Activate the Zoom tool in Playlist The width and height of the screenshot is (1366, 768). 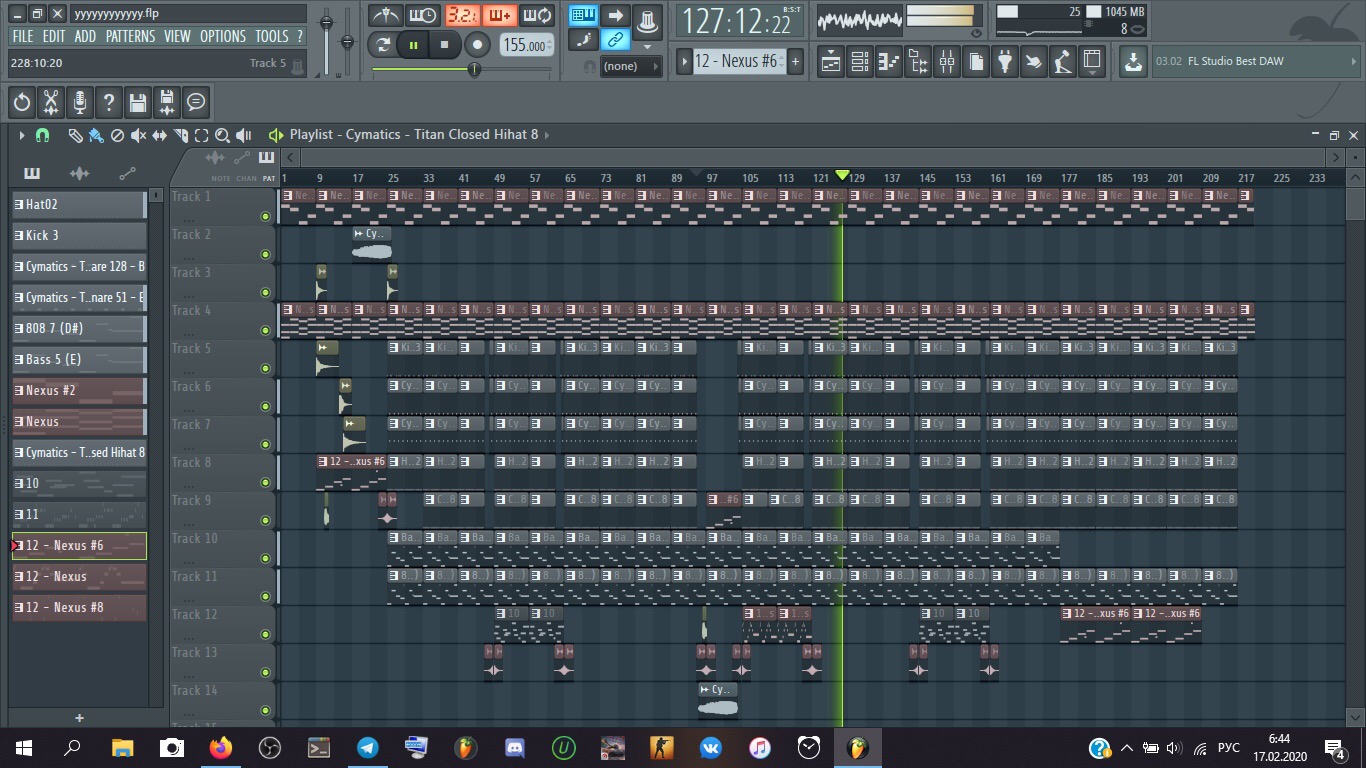click(x=222, y=135)
